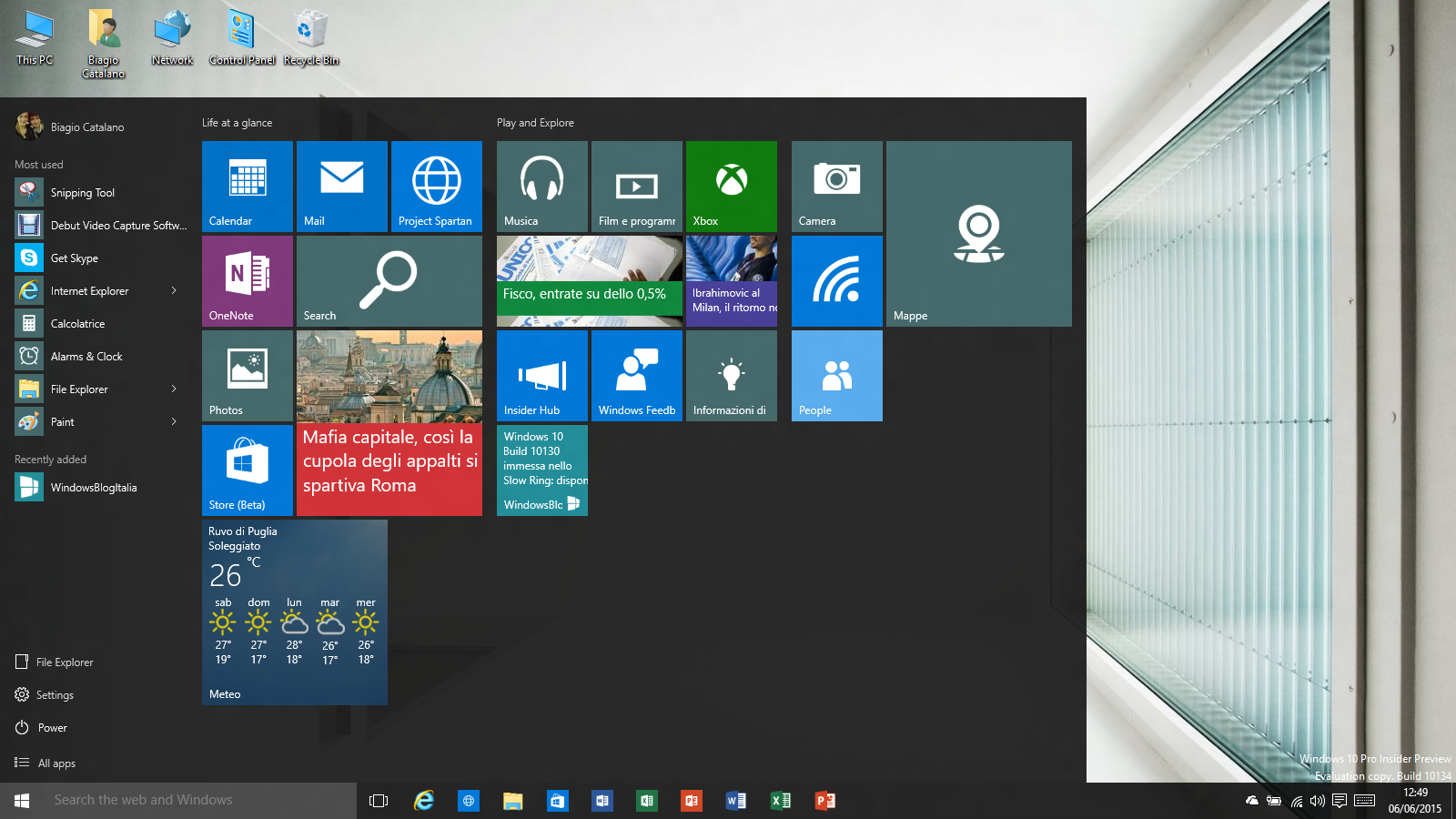Open the Action Center notifications icon

pyautogui.click(x=1340, y=801)
